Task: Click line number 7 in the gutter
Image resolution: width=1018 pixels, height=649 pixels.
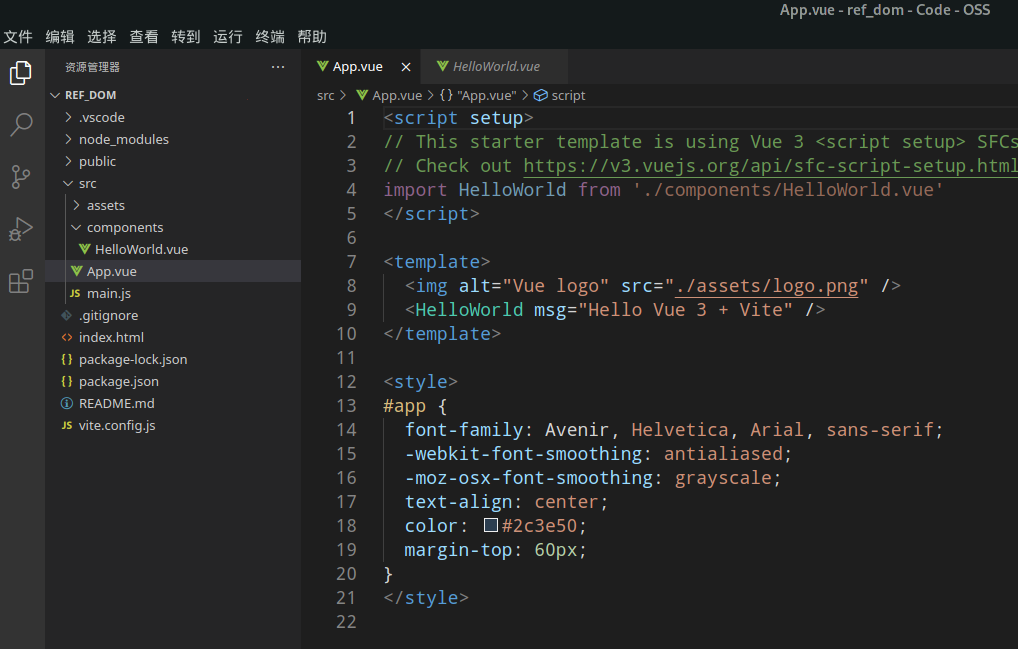Action: coord(351,262)
